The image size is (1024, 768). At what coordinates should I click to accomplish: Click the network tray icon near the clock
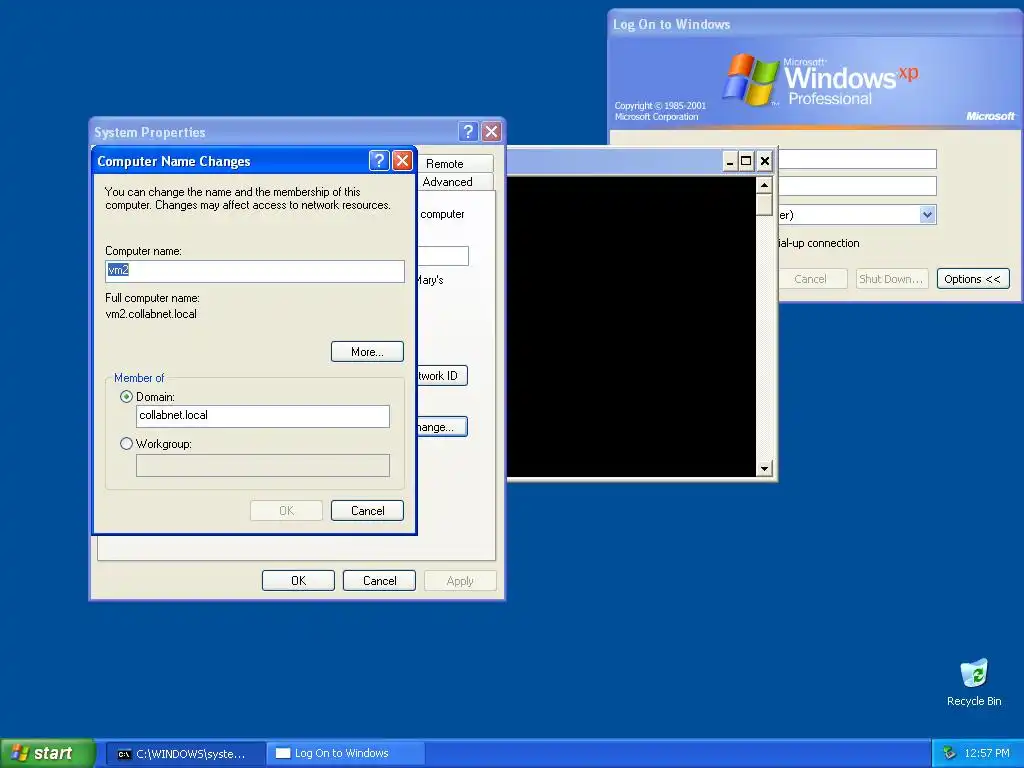pos(950,753)
